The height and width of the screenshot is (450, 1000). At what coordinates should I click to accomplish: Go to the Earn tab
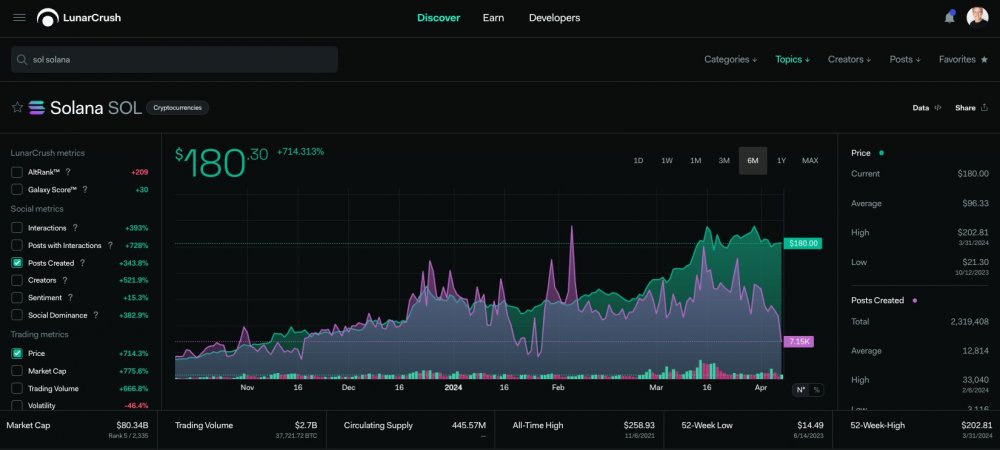point(493,17)
